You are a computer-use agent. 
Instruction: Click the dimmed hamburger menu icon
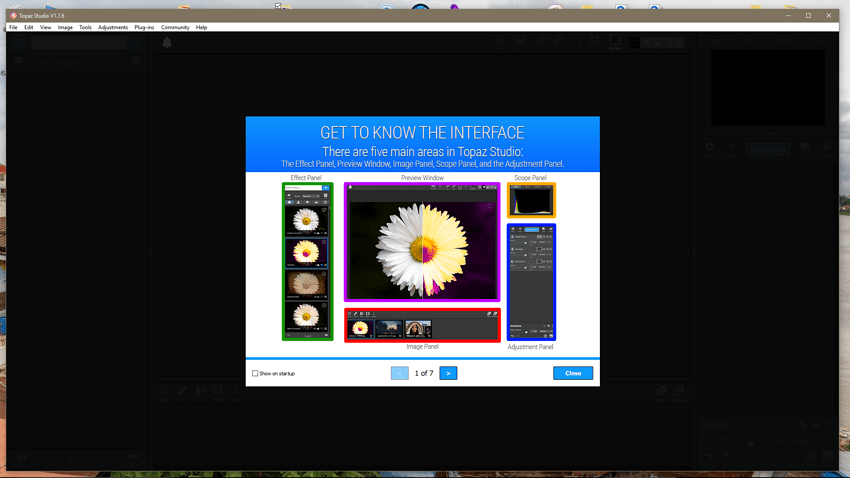pos(20,42)
